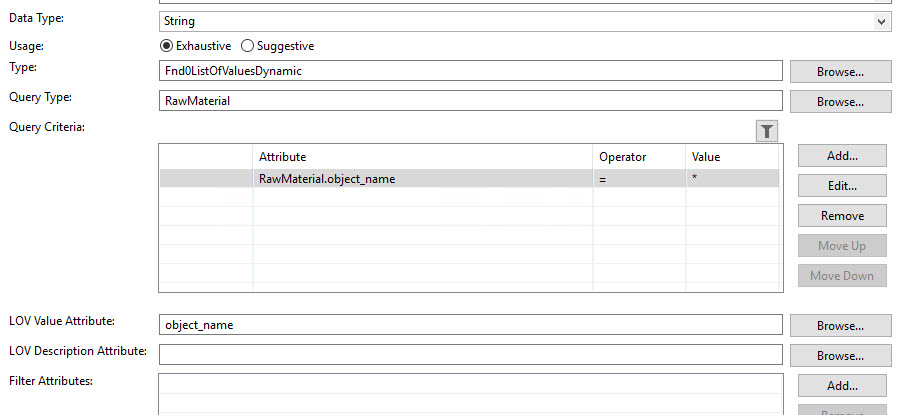Browse for LOV Value Attribute

click(x=840, y=326)
